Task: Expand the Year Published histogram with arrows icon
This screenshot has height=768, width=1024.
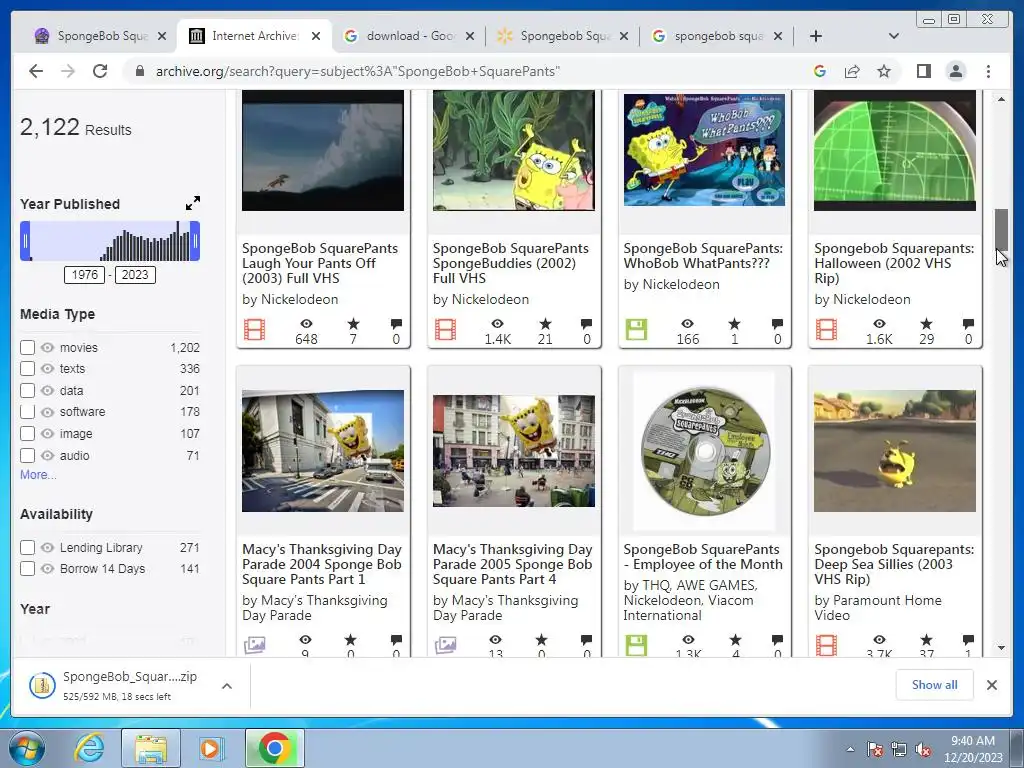Action: (x=193, y=203)
